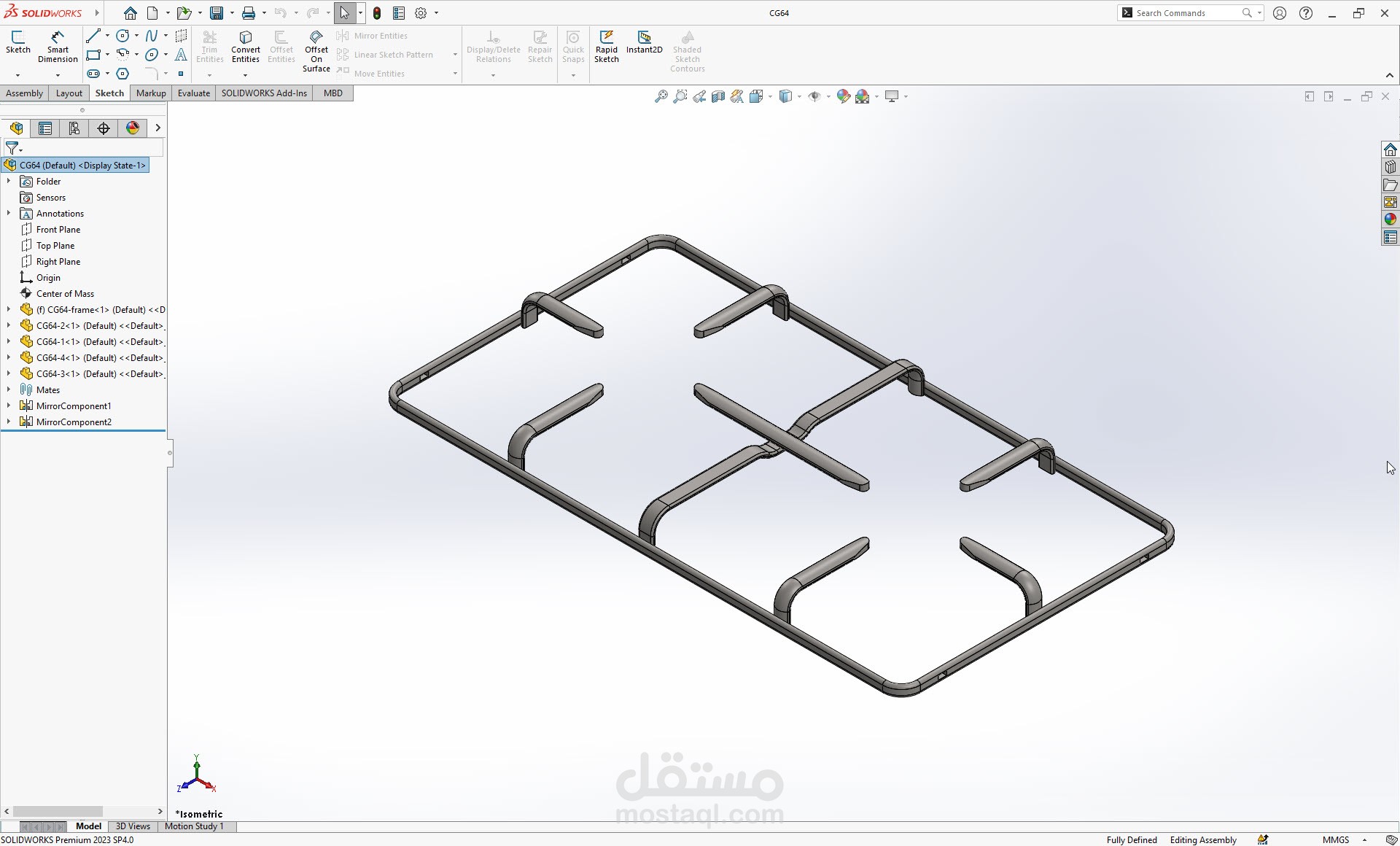Open the DimXpertManager crosshair tab
Image resolution: width=1400 pixels, height=846 pixels.
click(104, 128)
